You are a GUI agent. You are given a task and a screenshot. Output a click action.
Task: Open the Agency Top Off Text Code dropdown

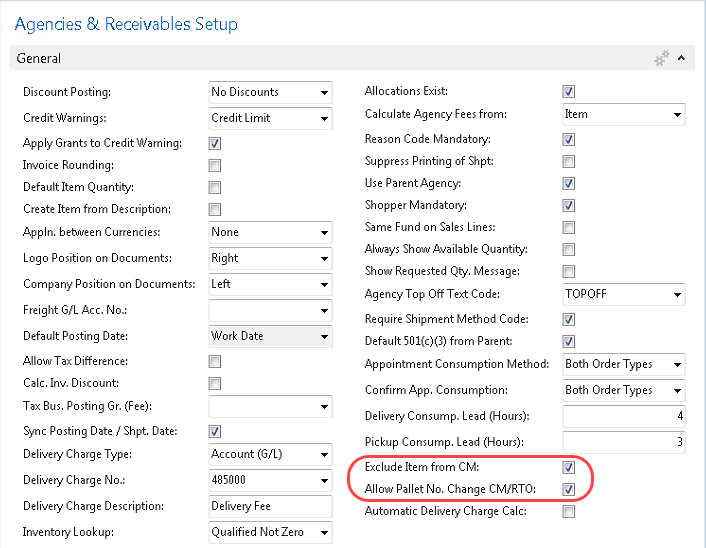pos(677,295)
